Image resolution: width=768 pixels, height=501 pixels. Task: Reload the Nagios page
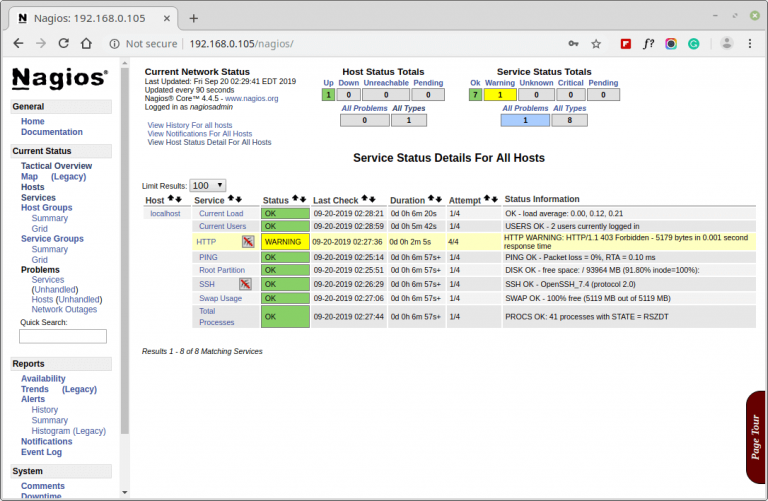click(x=64, y=44)
